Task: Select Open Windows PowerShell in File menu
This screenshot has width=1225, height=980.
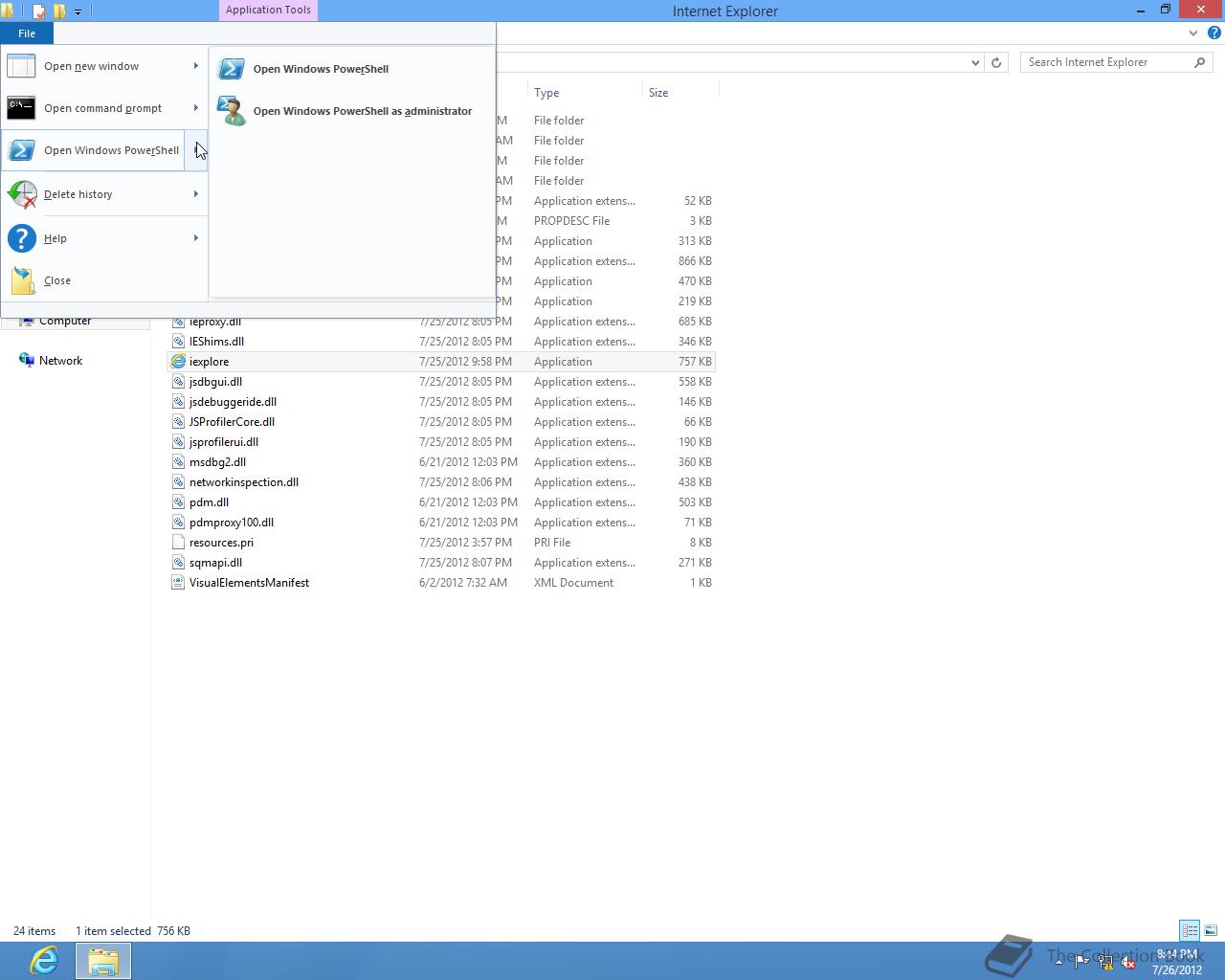Action: point(93,150)
